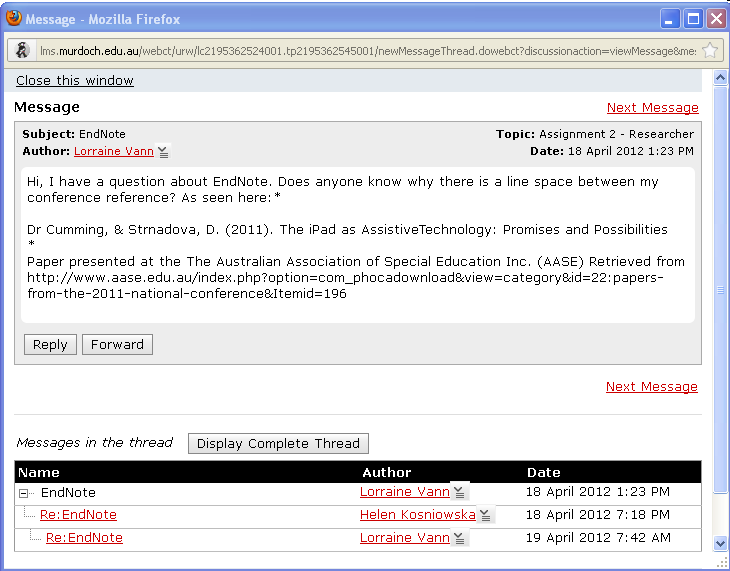The width and height of the screenshot is (730, 571).
Task: Click the Close this window link
Action: pyautogui.click(x=75, y=81)
